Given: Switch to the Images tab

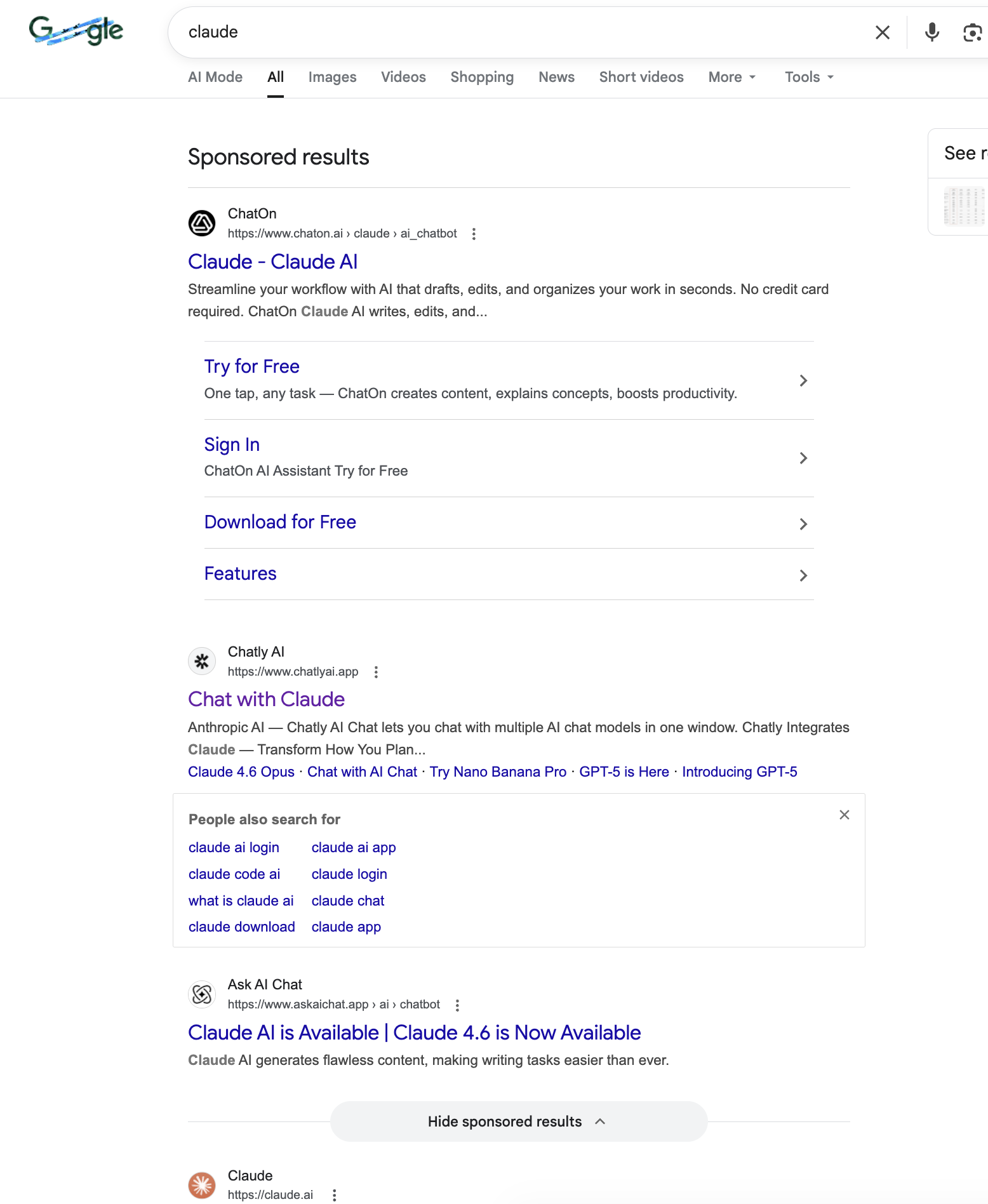Looking at the screenshot, I should tap(332, 77).
